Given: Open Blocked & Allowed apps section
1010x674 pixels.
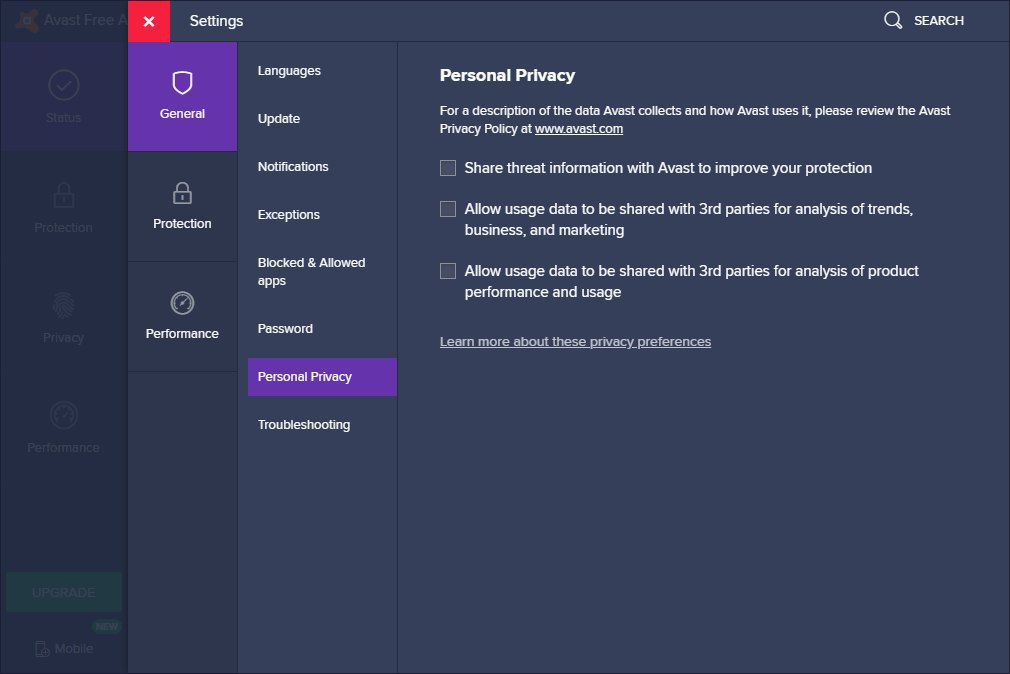Looking at the screenshot, I should click(x=312, y=271).
